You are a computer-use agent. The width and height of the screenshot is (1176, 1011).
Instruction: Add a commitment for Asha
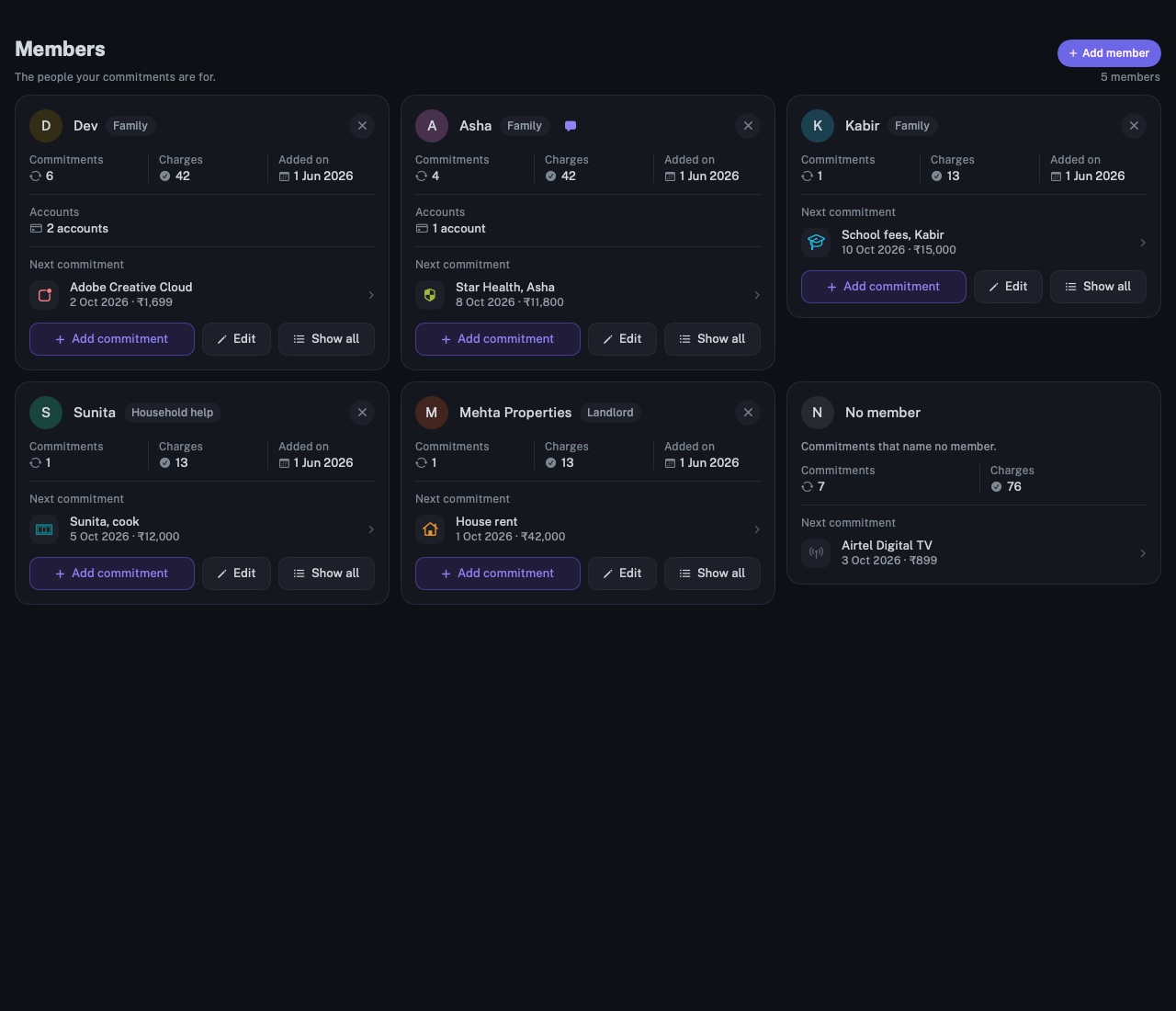498,339
